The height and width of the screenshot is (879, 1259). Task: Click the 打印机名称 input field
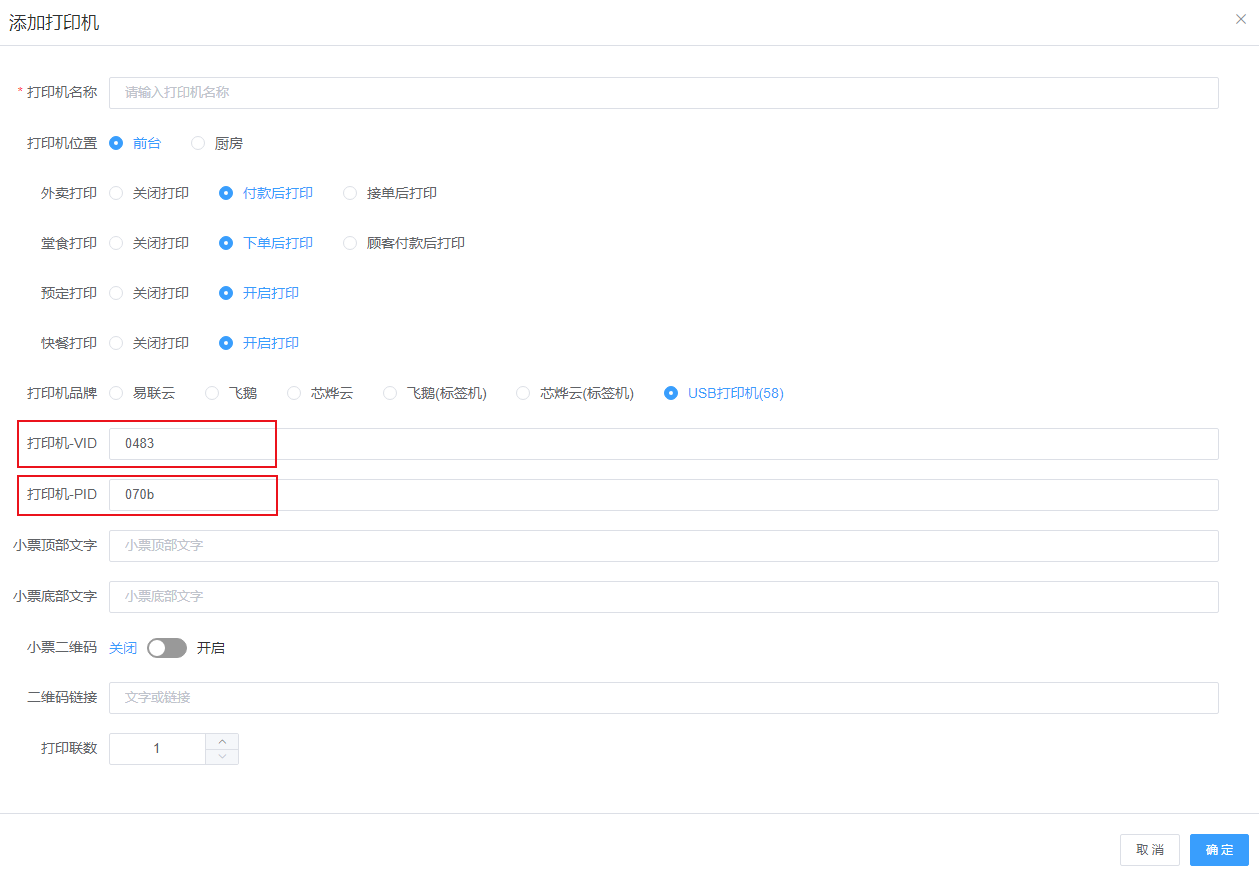click(x=664, y=93)
